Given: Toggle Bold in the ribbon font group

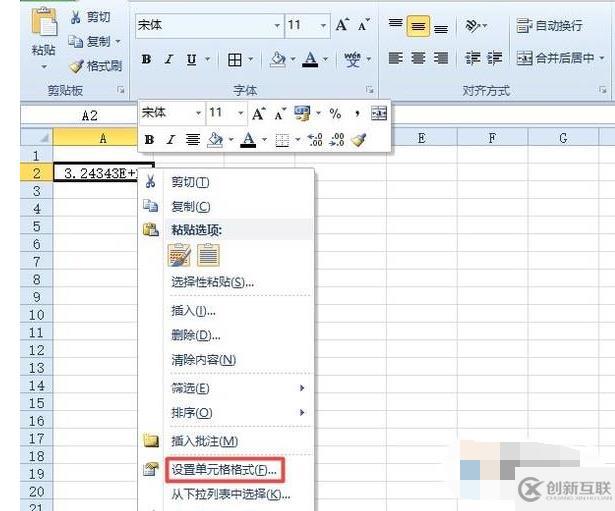Looking at the screenshot, I should 146,59.
